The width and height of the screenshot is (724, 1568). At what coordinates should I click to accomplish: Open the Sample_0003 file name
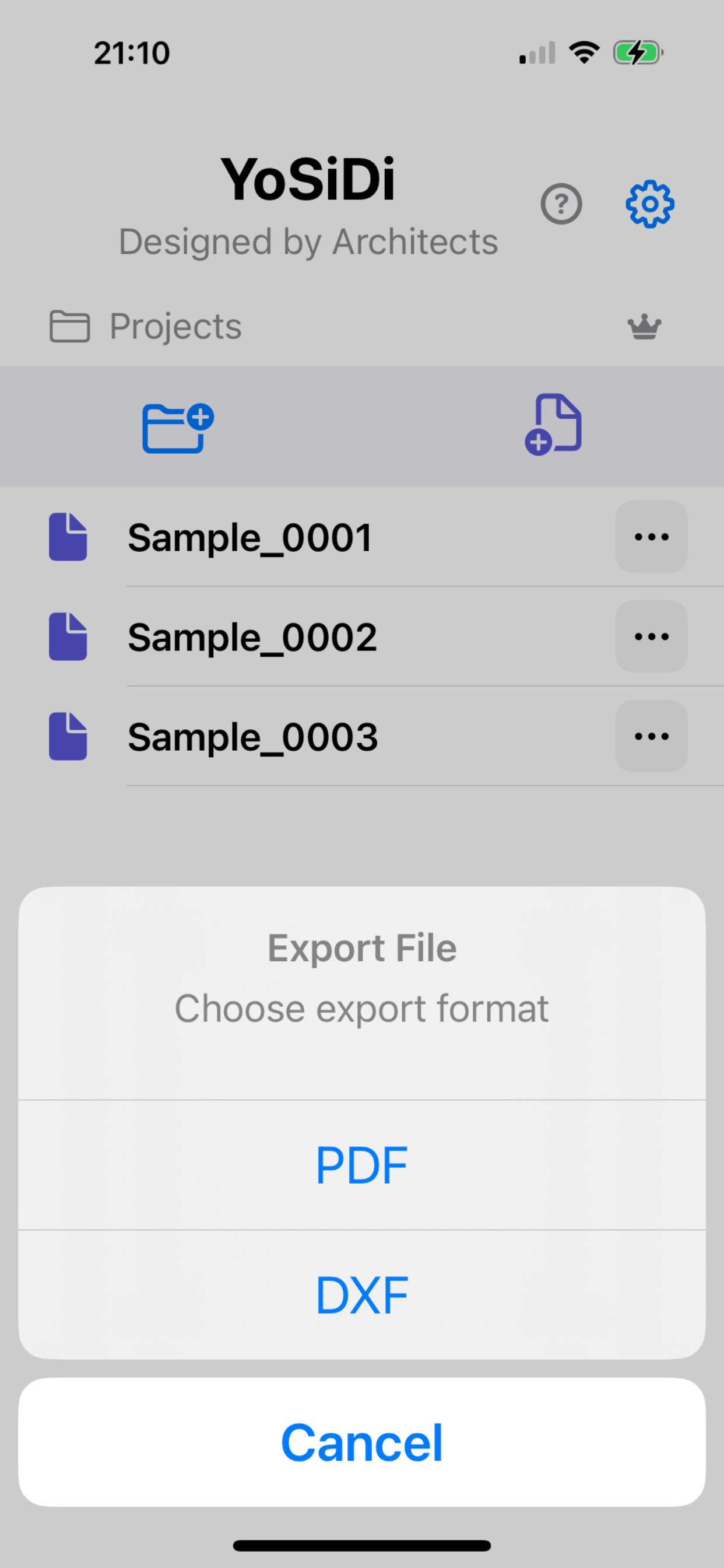252,738
